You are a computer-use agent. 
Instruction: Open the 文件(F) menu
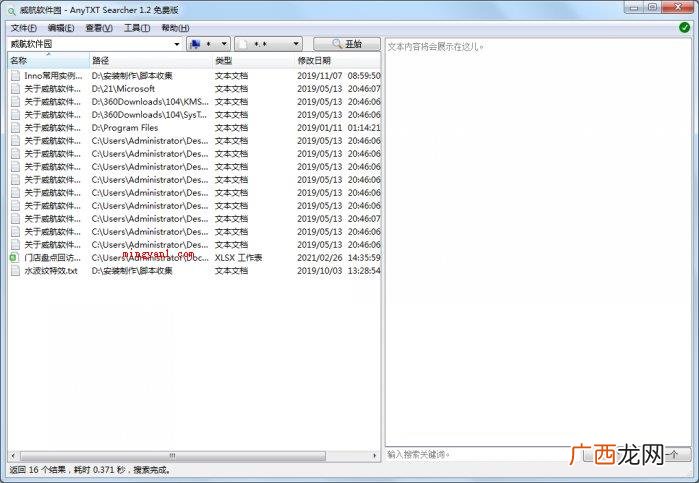(24, 28)
